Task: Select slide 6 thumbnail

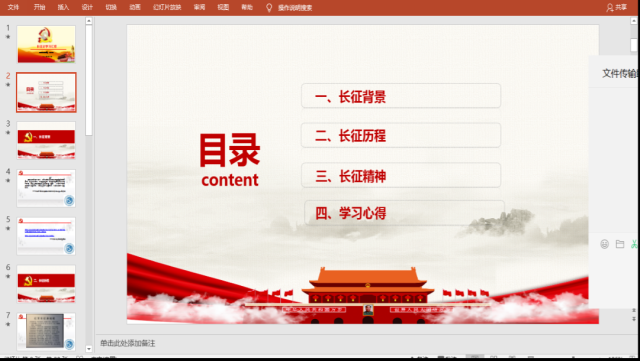Action: pos(46,284)
